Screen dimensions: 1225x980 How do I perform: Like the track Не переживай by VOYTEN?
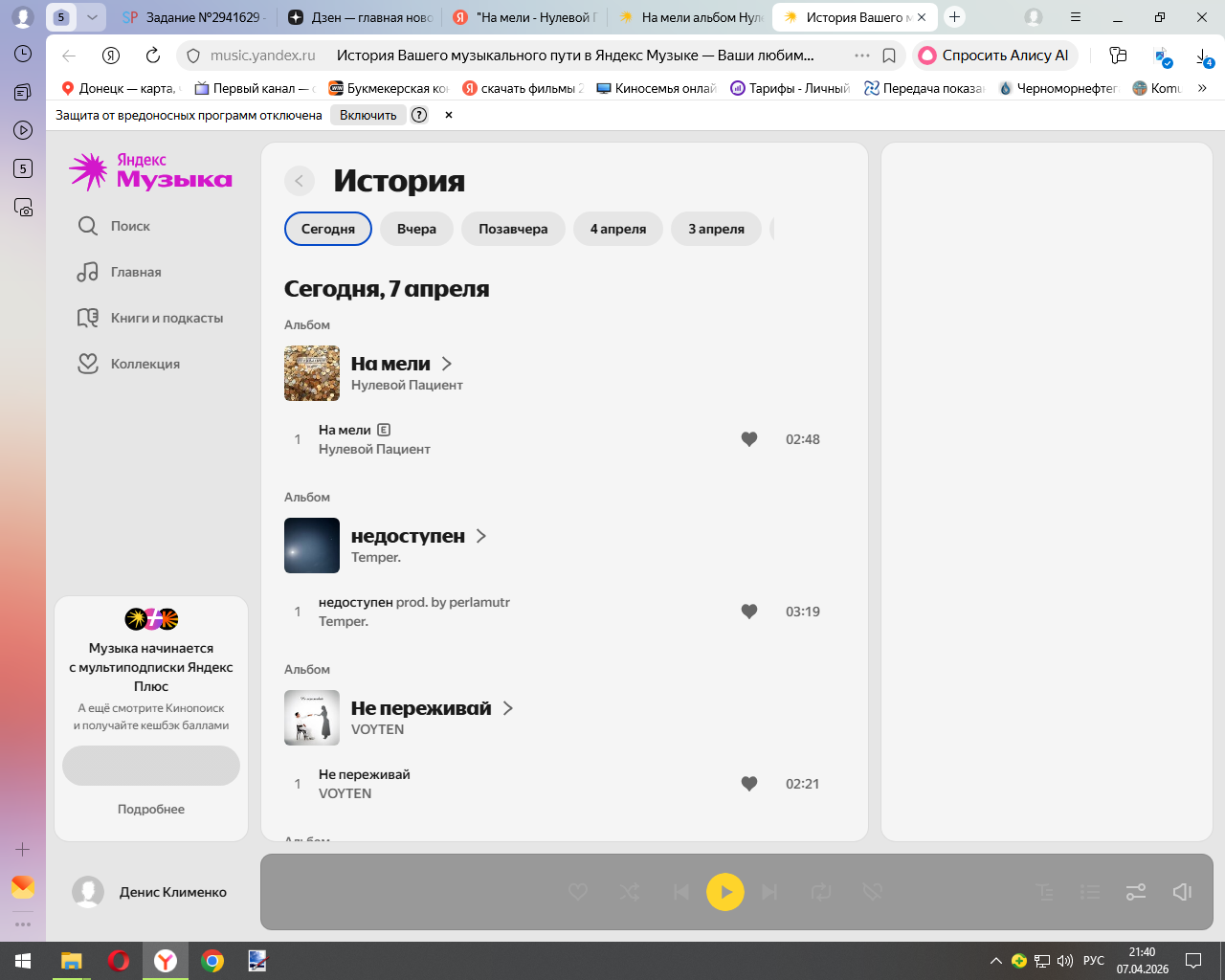pos(749,784)
